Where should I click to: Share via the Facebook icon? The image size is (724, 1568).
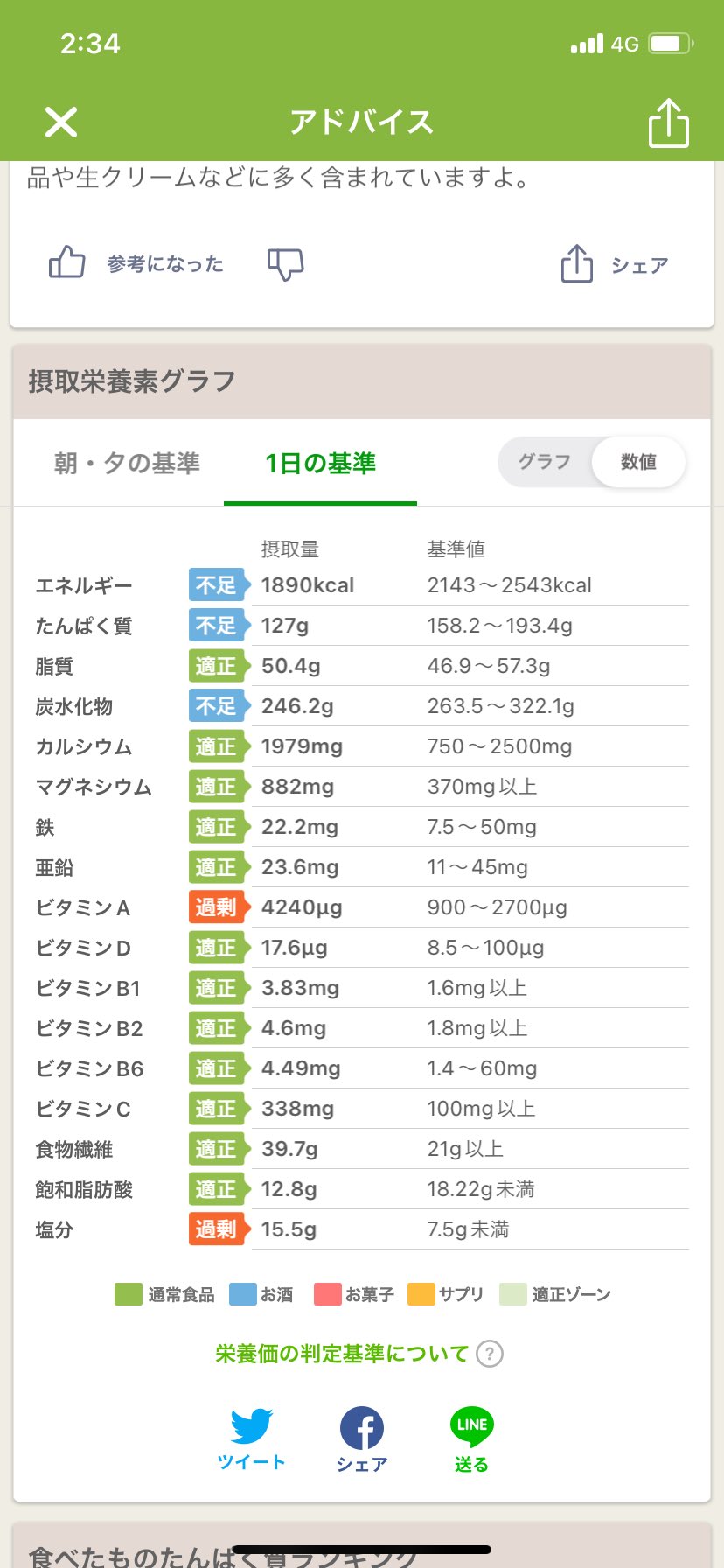(x=362, y=1428)
